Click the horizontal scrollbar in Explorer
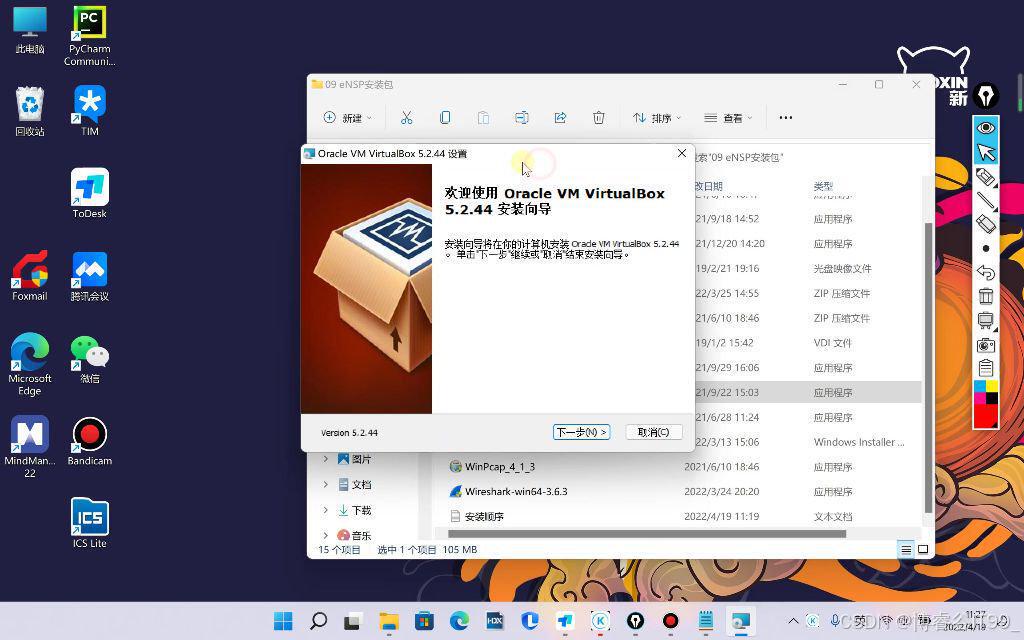The width and height of the screenshot is (1024, 640). coord(647,534)
